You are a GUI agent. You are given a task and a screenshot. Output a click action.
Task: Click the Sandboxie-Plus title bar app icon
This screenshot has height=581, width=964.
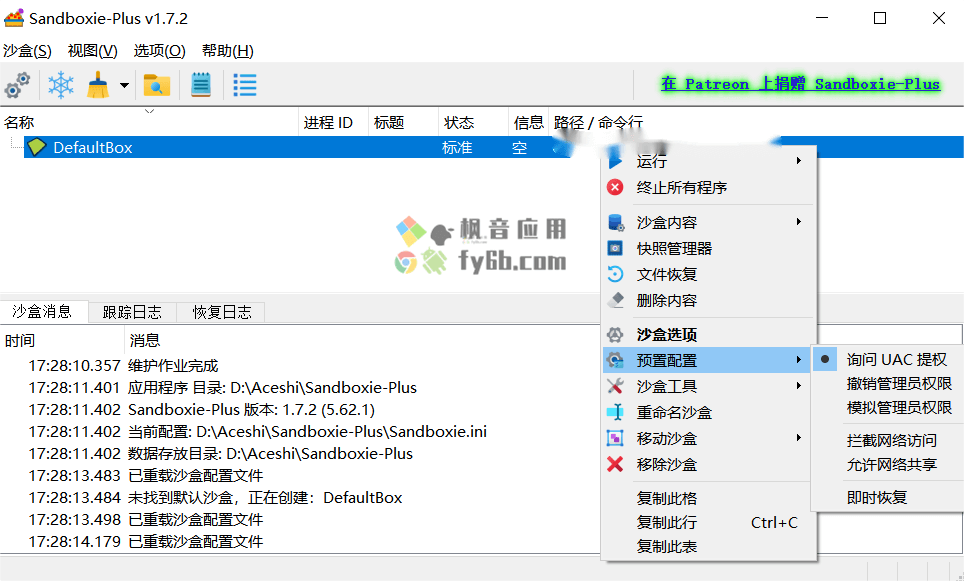(x=14, y=18)
